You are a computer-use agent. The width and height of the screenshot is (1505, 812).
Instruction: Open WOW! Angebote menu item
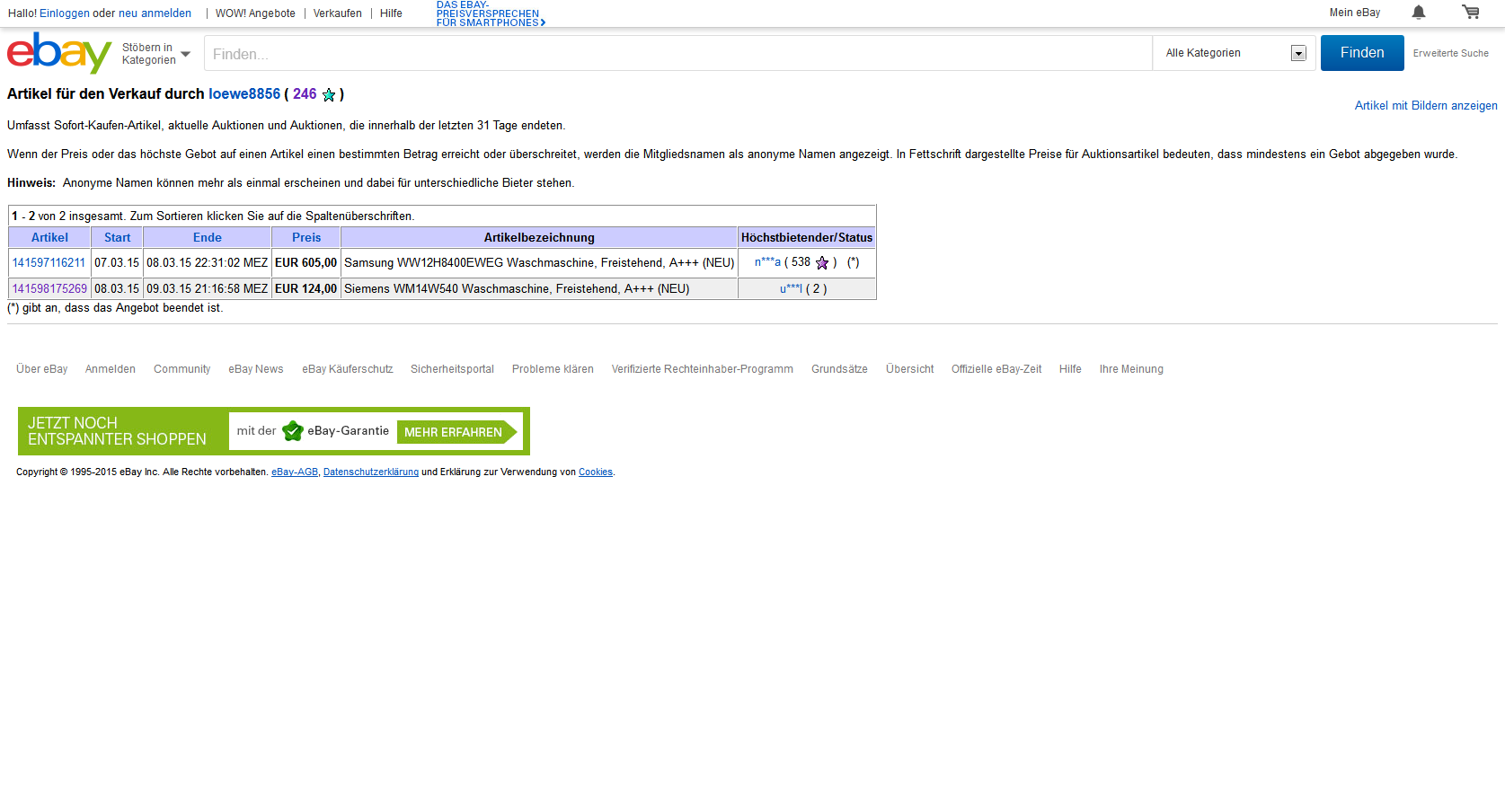(255, 13)
